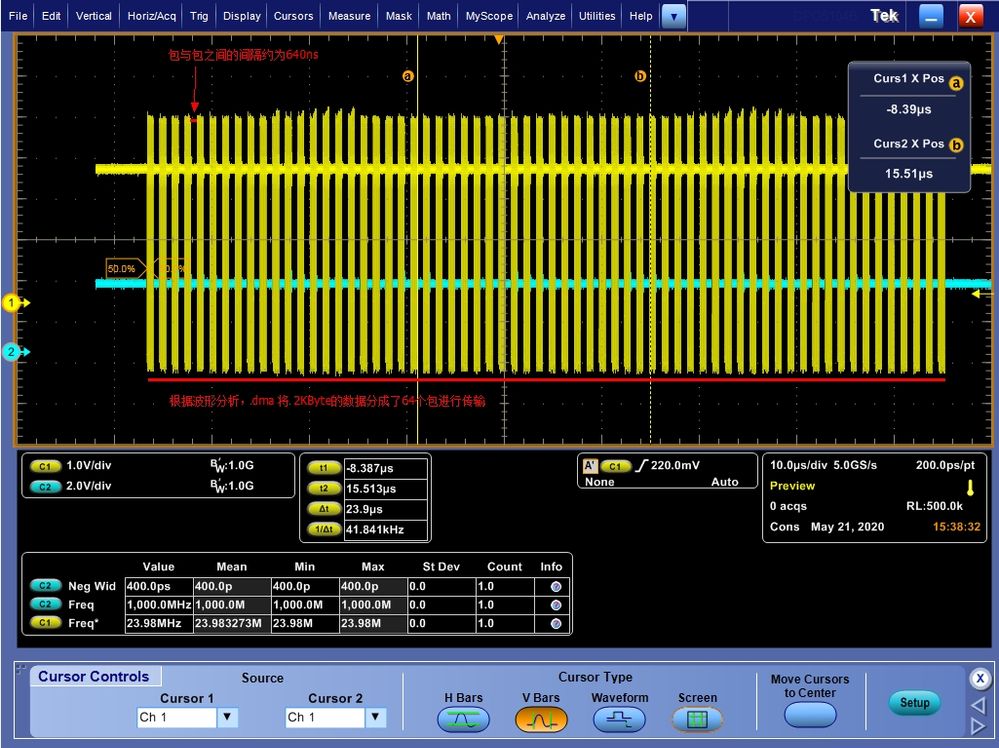
Task: Open the Utilities menu
Action: point(597,16)
